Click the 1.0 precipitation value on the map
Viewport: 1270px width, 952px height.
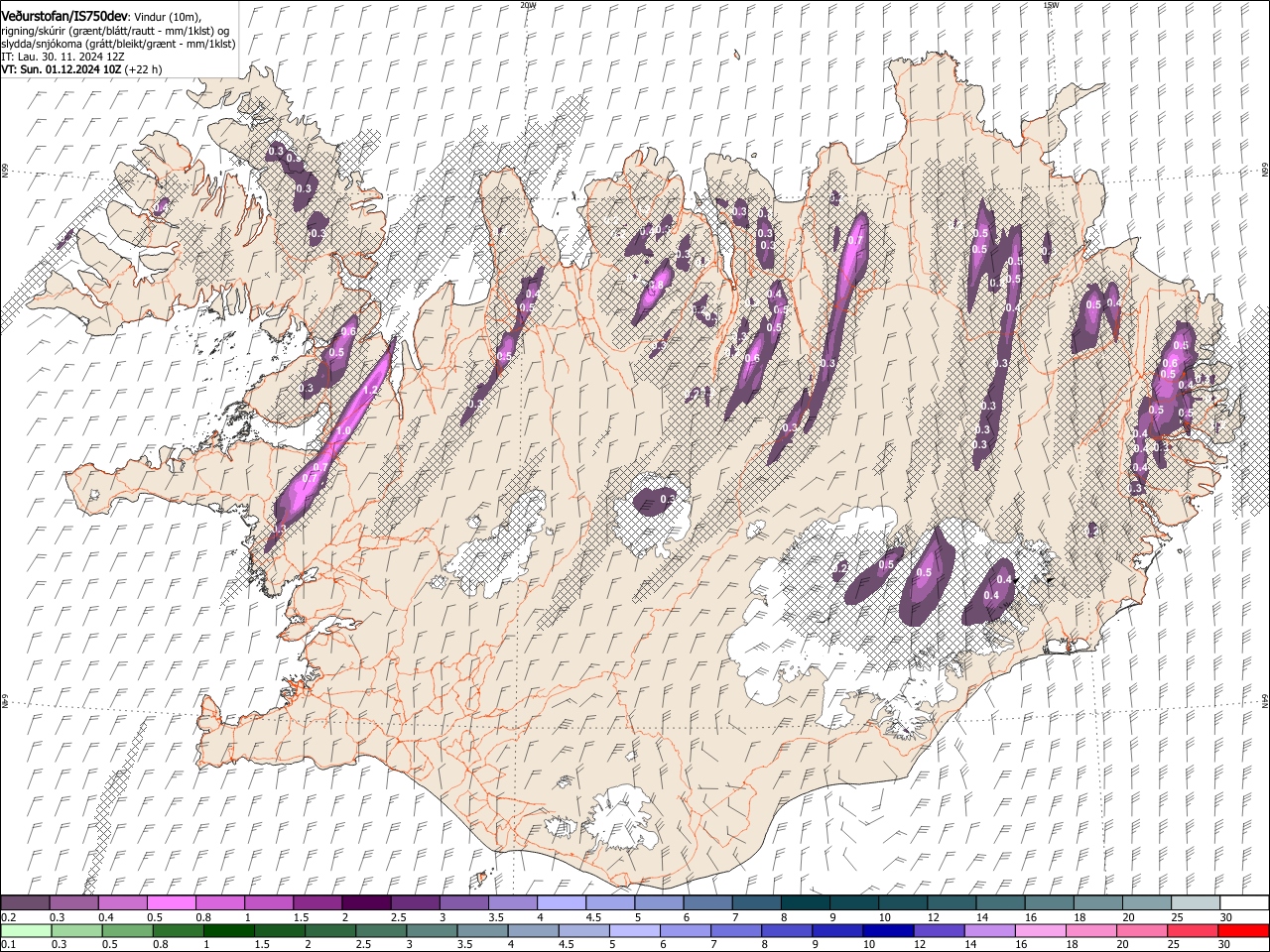pyautogui.click(x=343, y=431)
